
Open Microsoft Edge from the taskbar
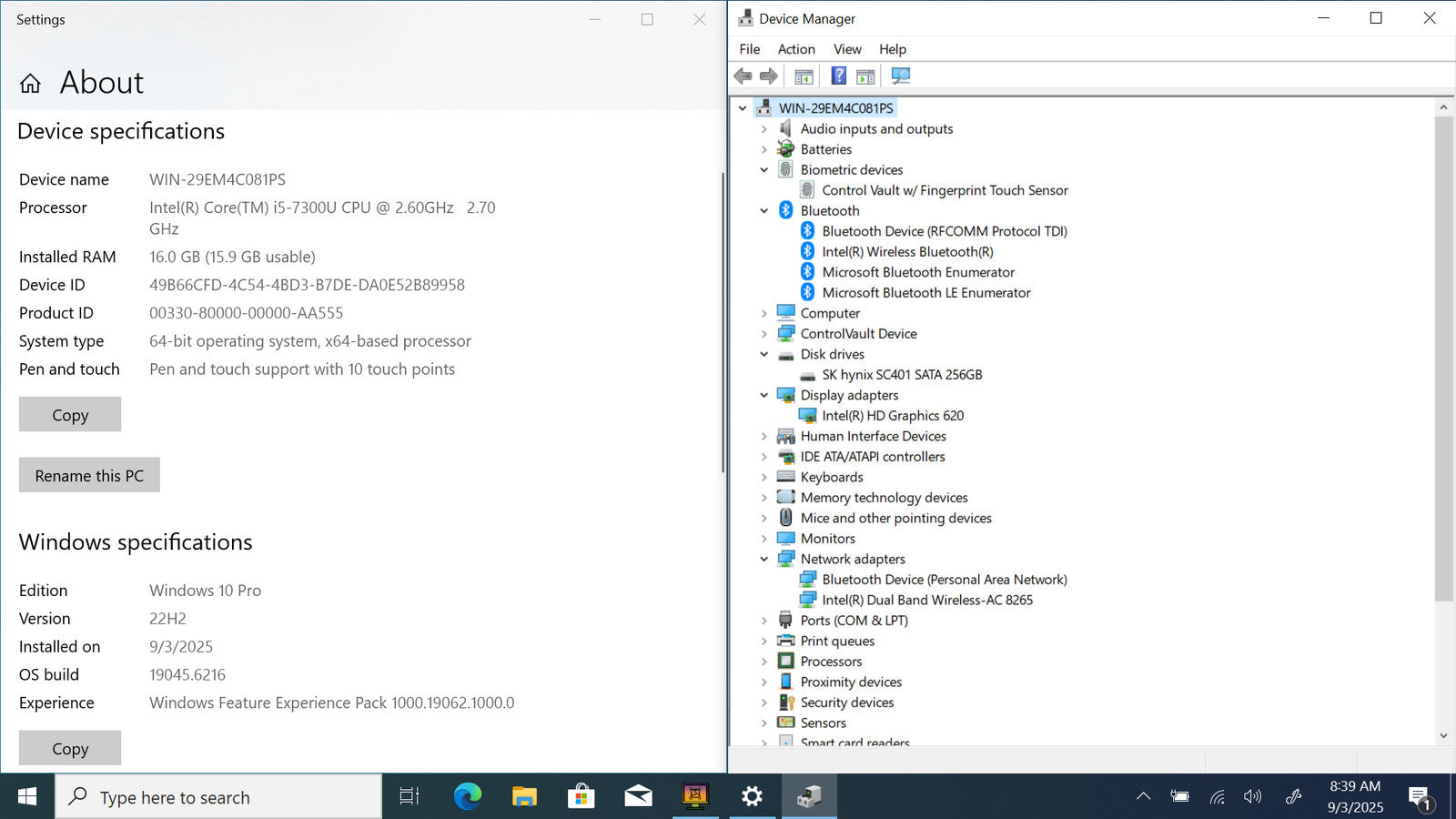468,797
